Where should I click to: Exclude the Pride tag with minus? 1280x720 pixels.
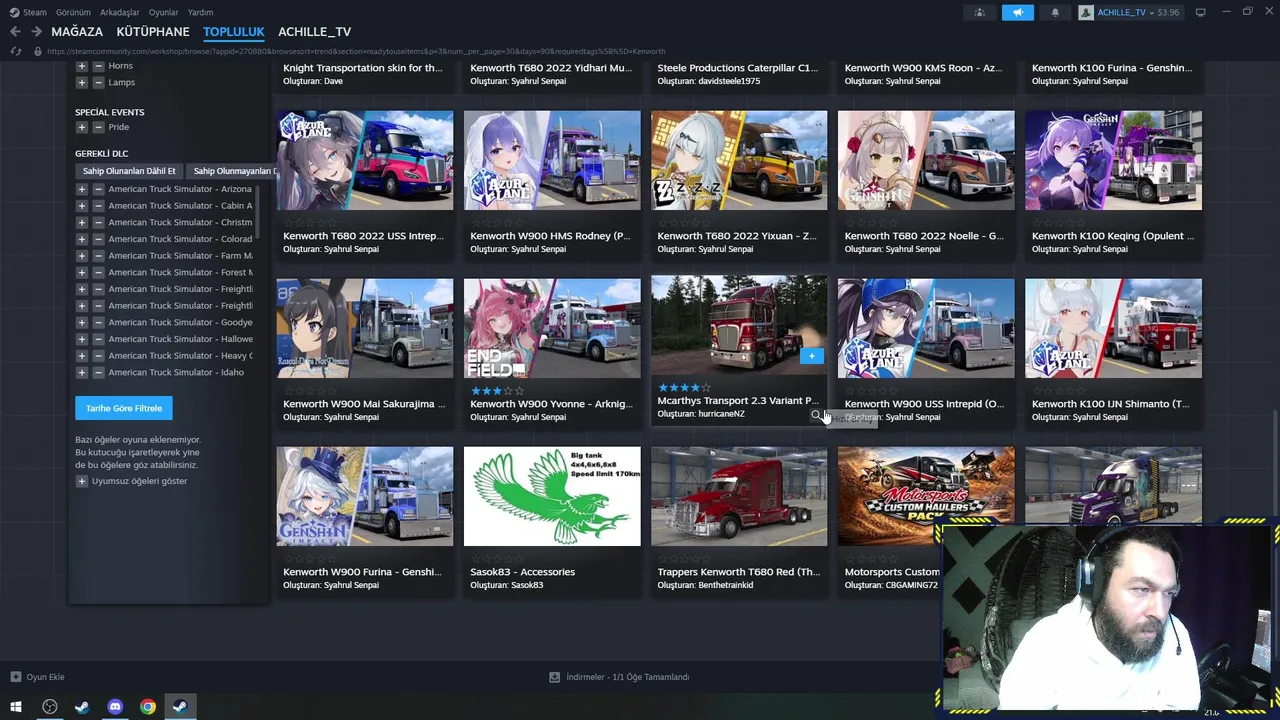point(98,127)
